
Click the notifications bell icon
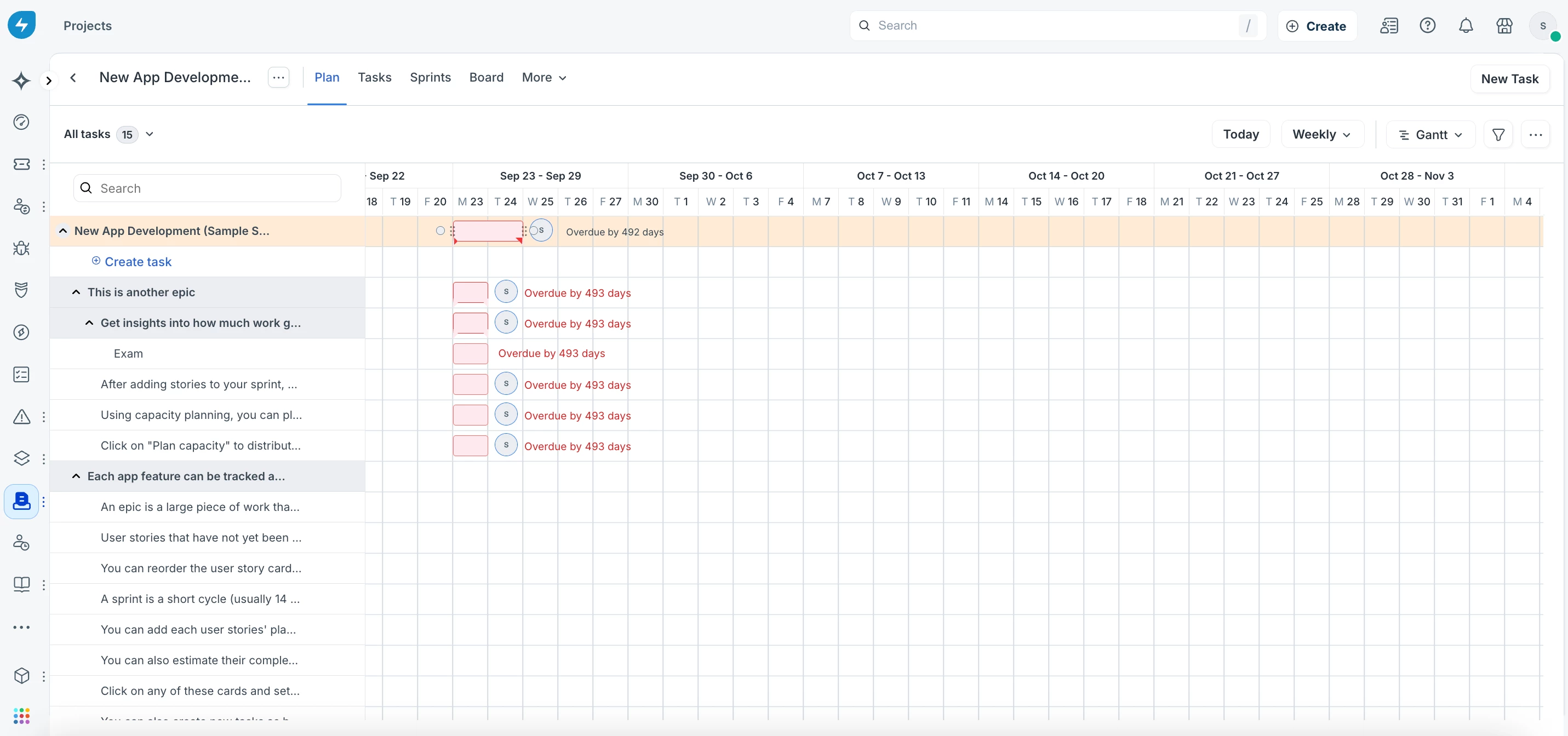tap(1466, 26)
